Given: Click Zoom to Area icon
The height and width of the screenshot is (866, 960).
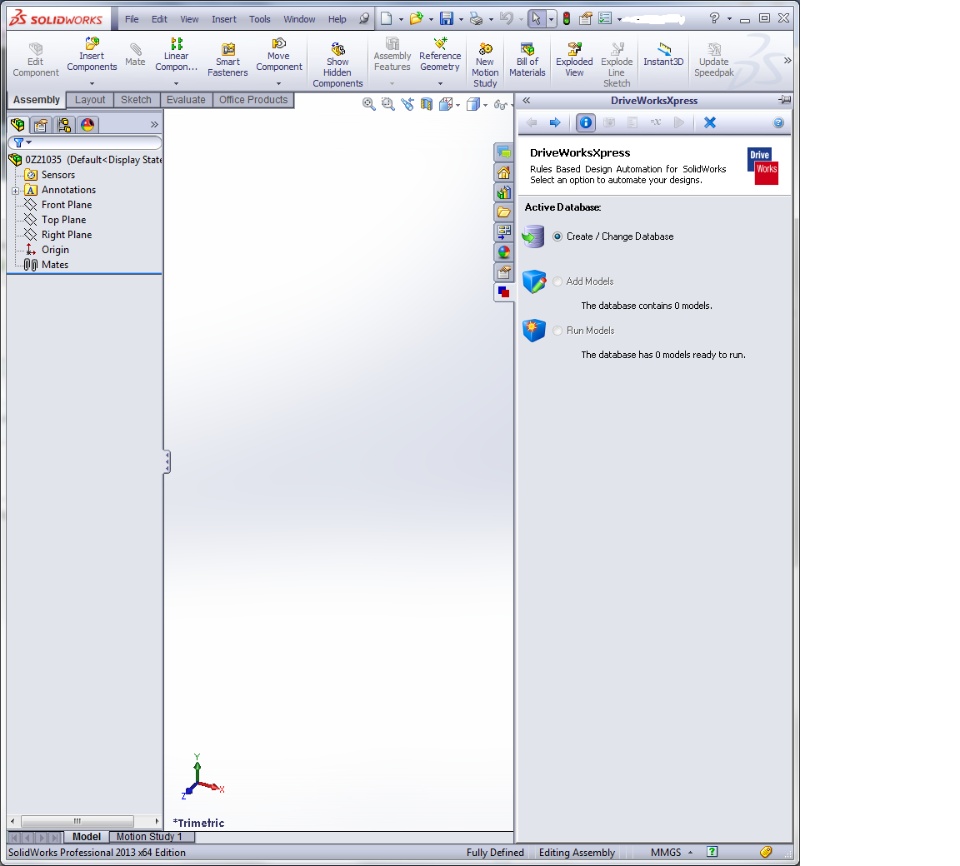Looking at the screenshot, I should coord(388,104).
